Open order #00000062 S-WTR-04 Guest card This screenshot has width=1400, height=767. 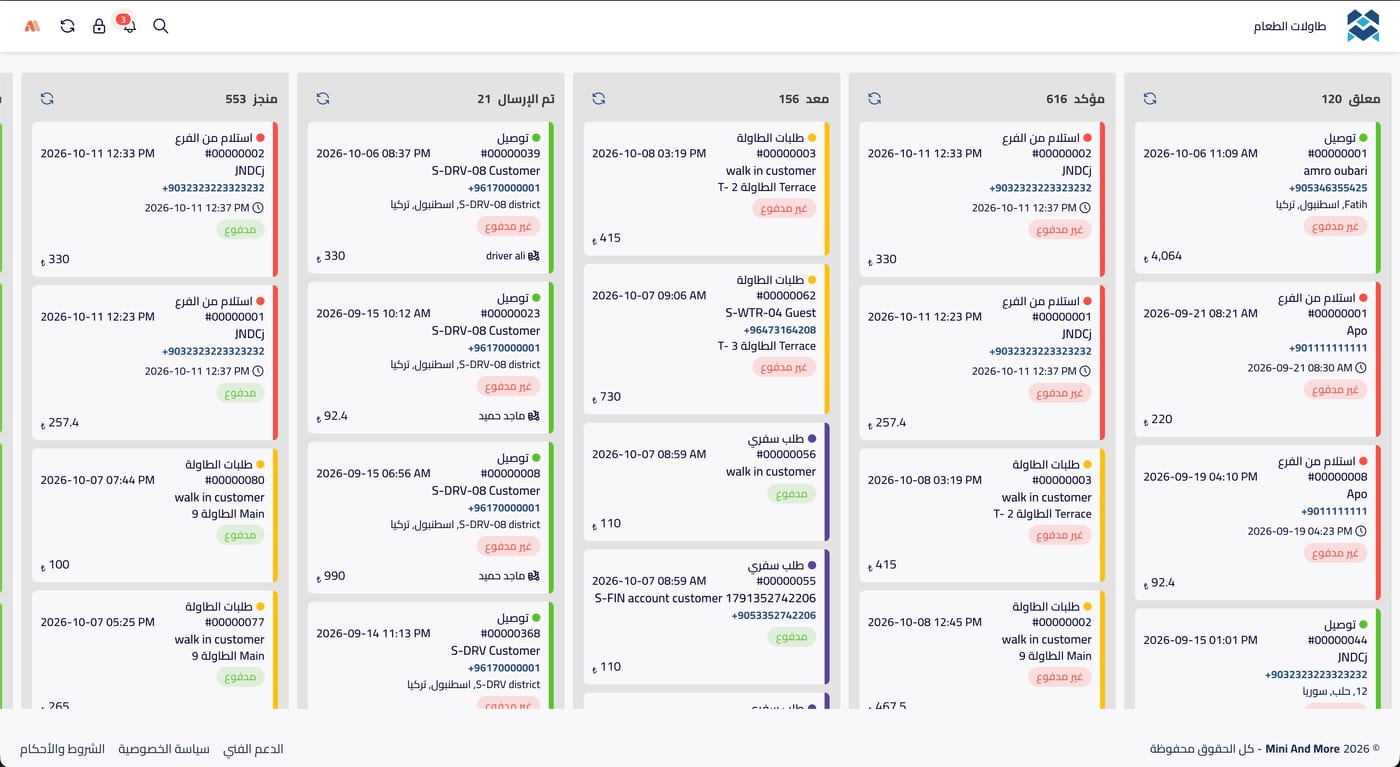pos(706,339)
